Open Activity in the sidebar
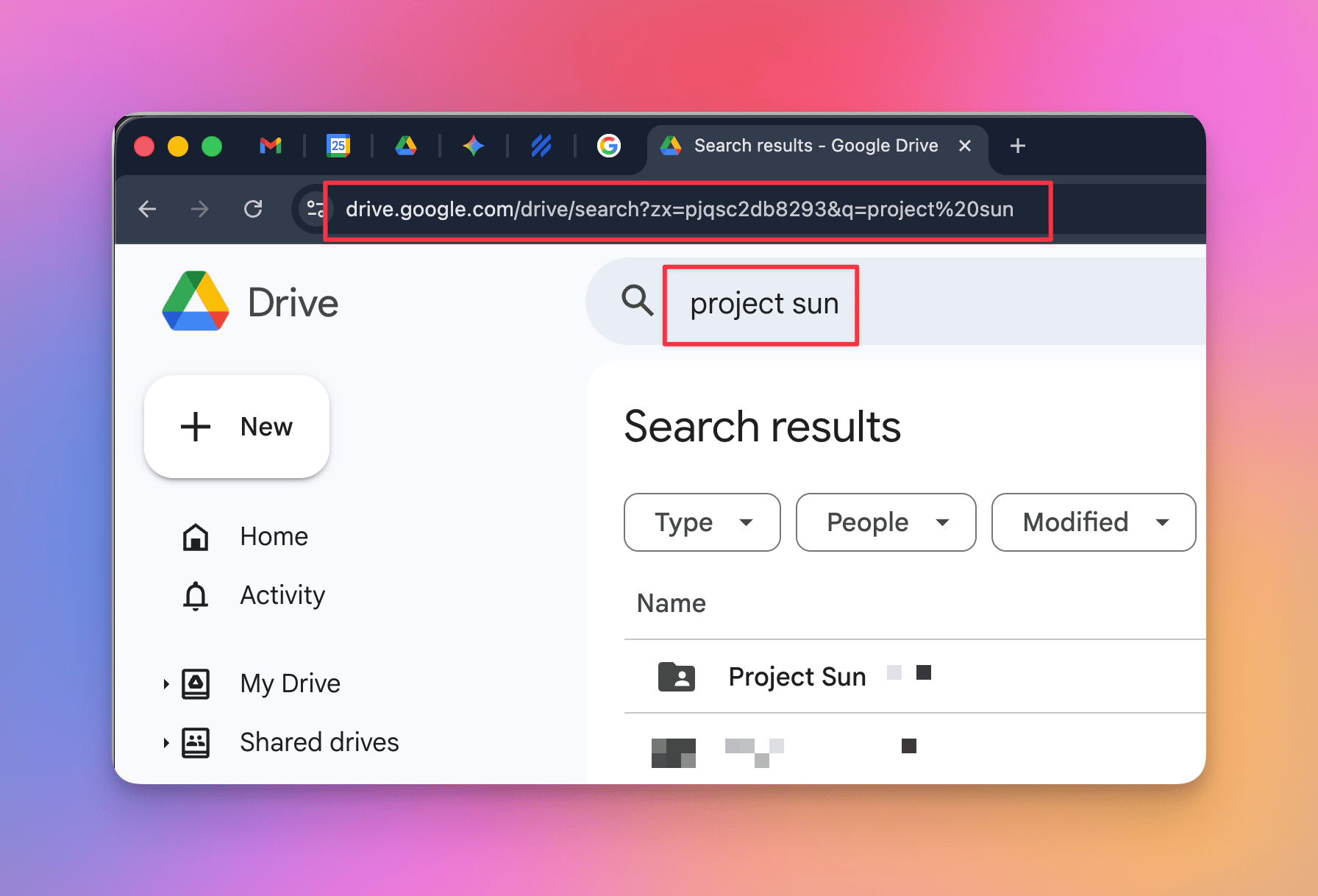The height and width of the screenshot is (896, 1318). click(282, 595)
